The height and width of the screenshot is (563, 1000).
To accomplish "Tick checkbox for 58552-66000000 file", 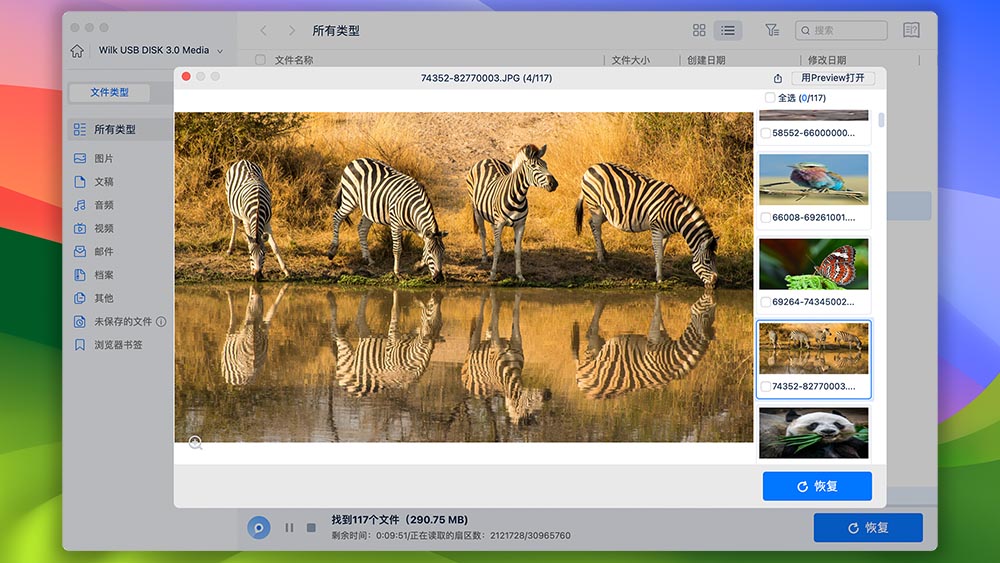I will click(765, 133).
